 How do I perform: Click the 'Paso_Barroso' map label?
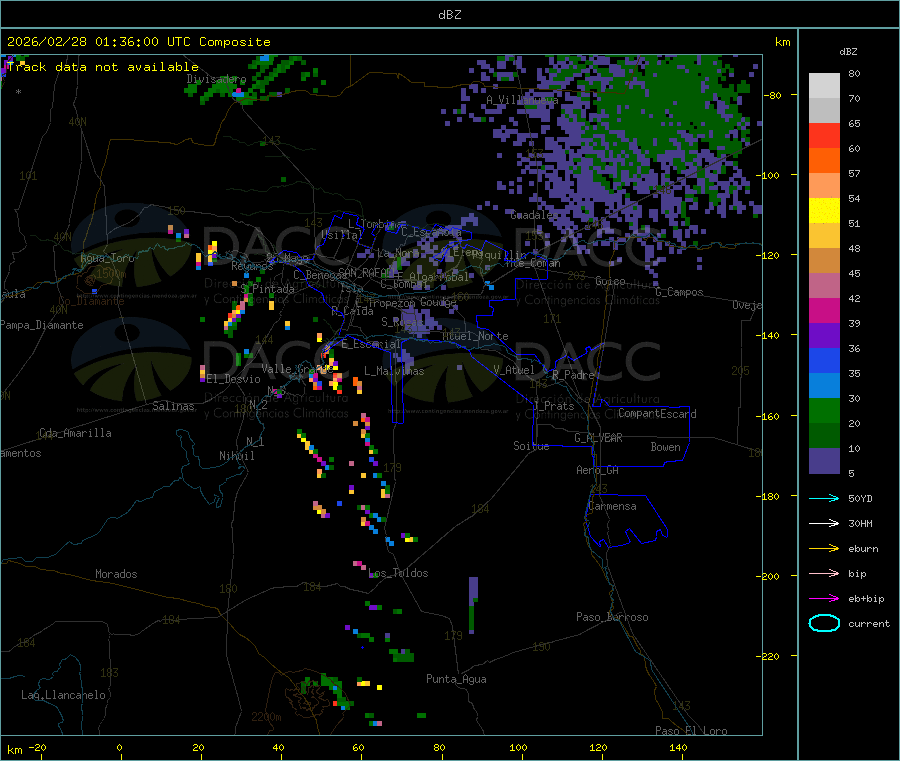[x=612, y=617]
